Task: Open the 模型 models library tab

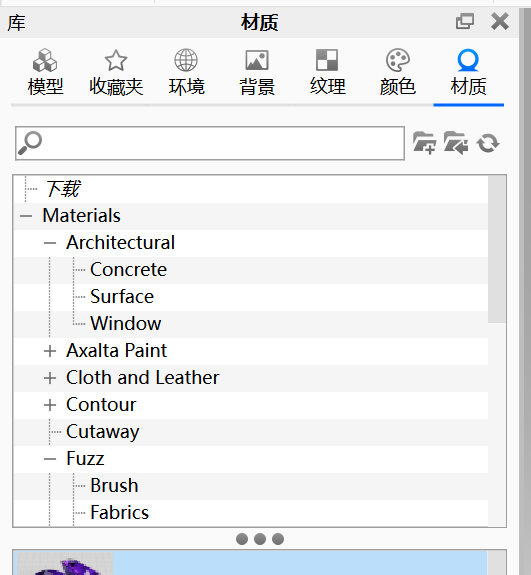Action: (x=45, y=72)
